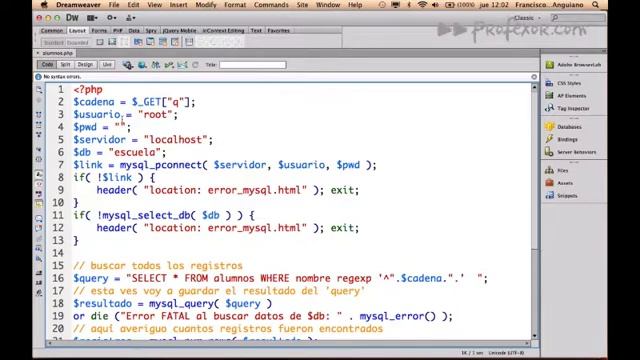
Task: Open the Tag Inspector panel icon
Action: click(549, 108)
